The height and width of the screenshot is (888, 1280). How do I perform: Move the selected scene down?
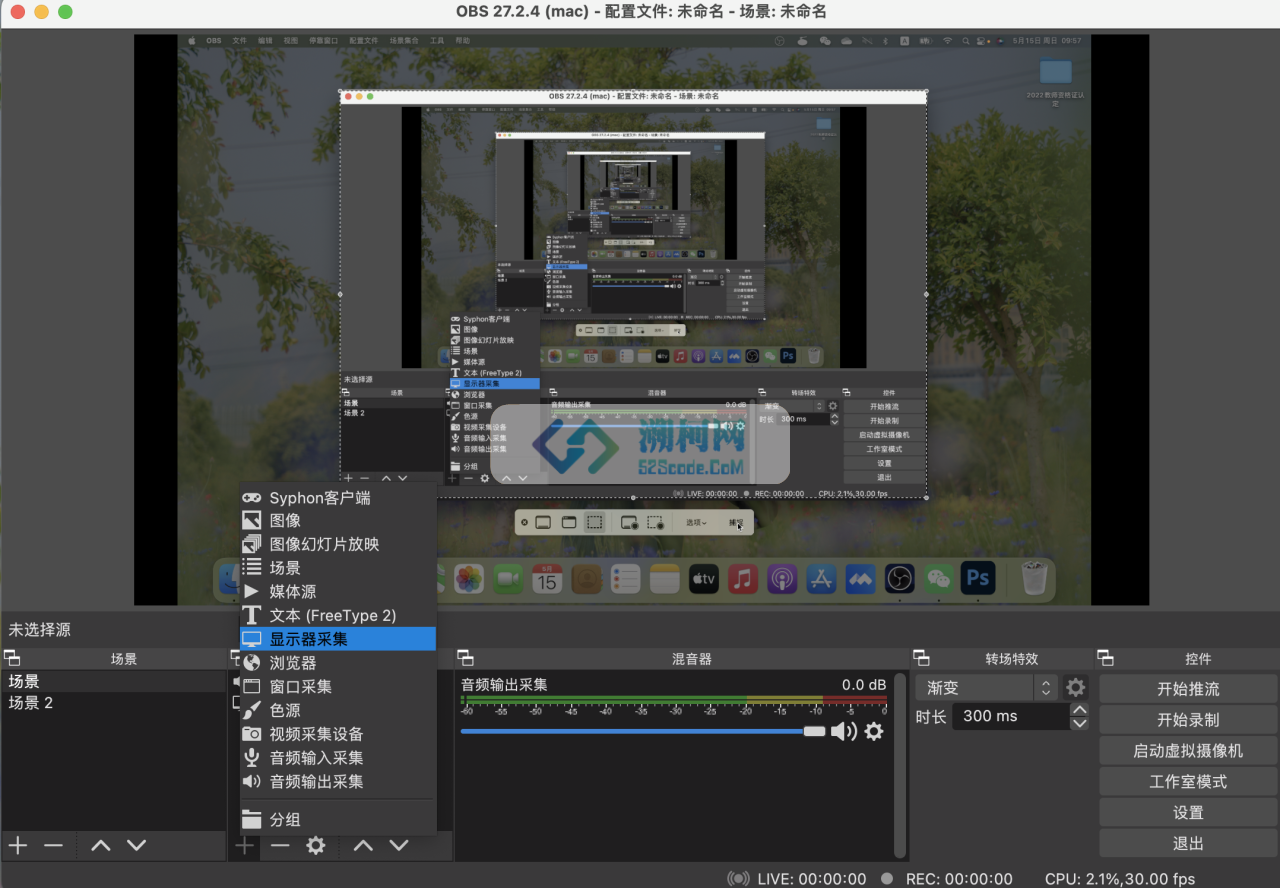[x=137, y=846]
